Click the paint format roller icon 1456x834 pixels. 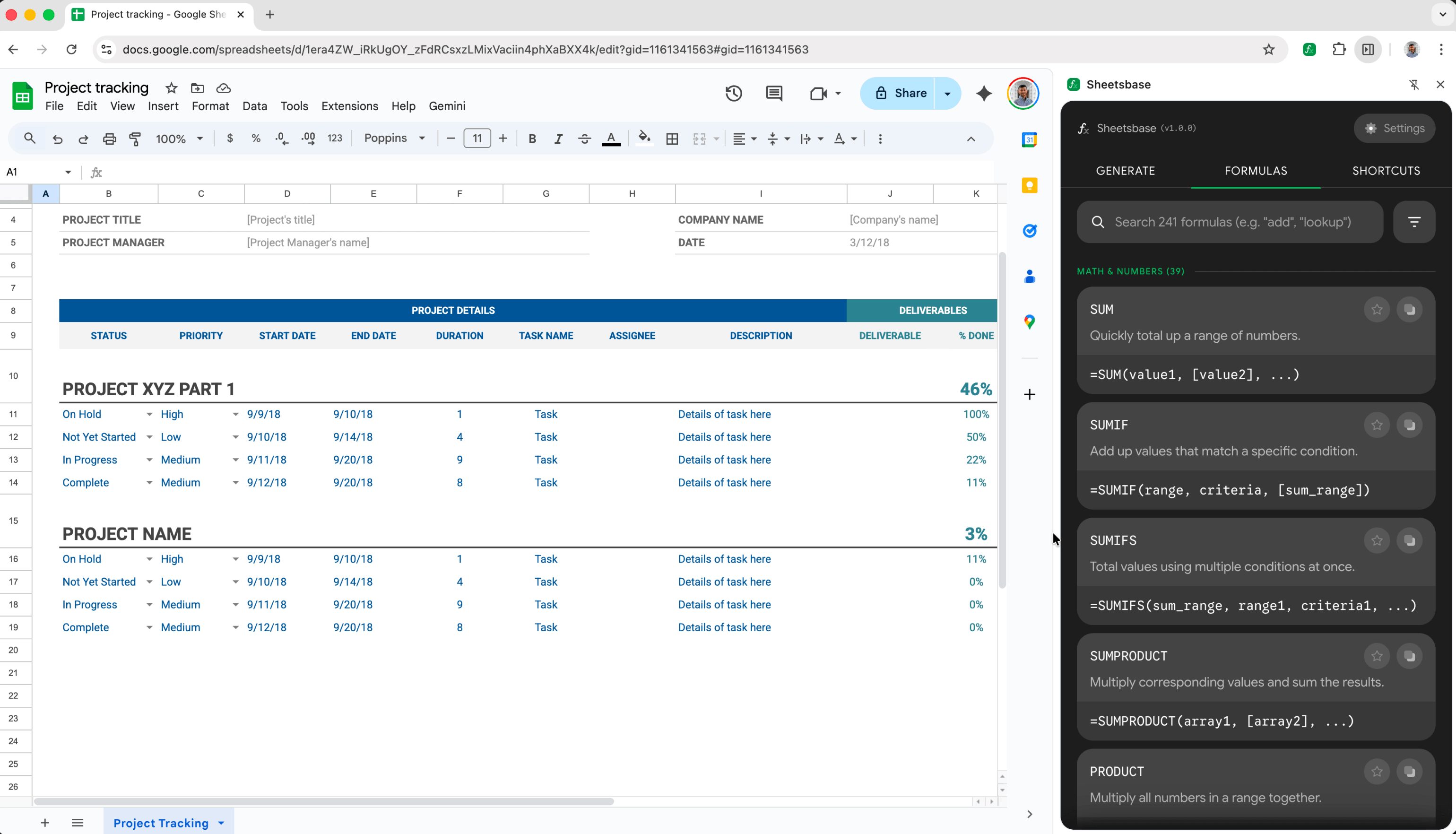tap(135, 139)
